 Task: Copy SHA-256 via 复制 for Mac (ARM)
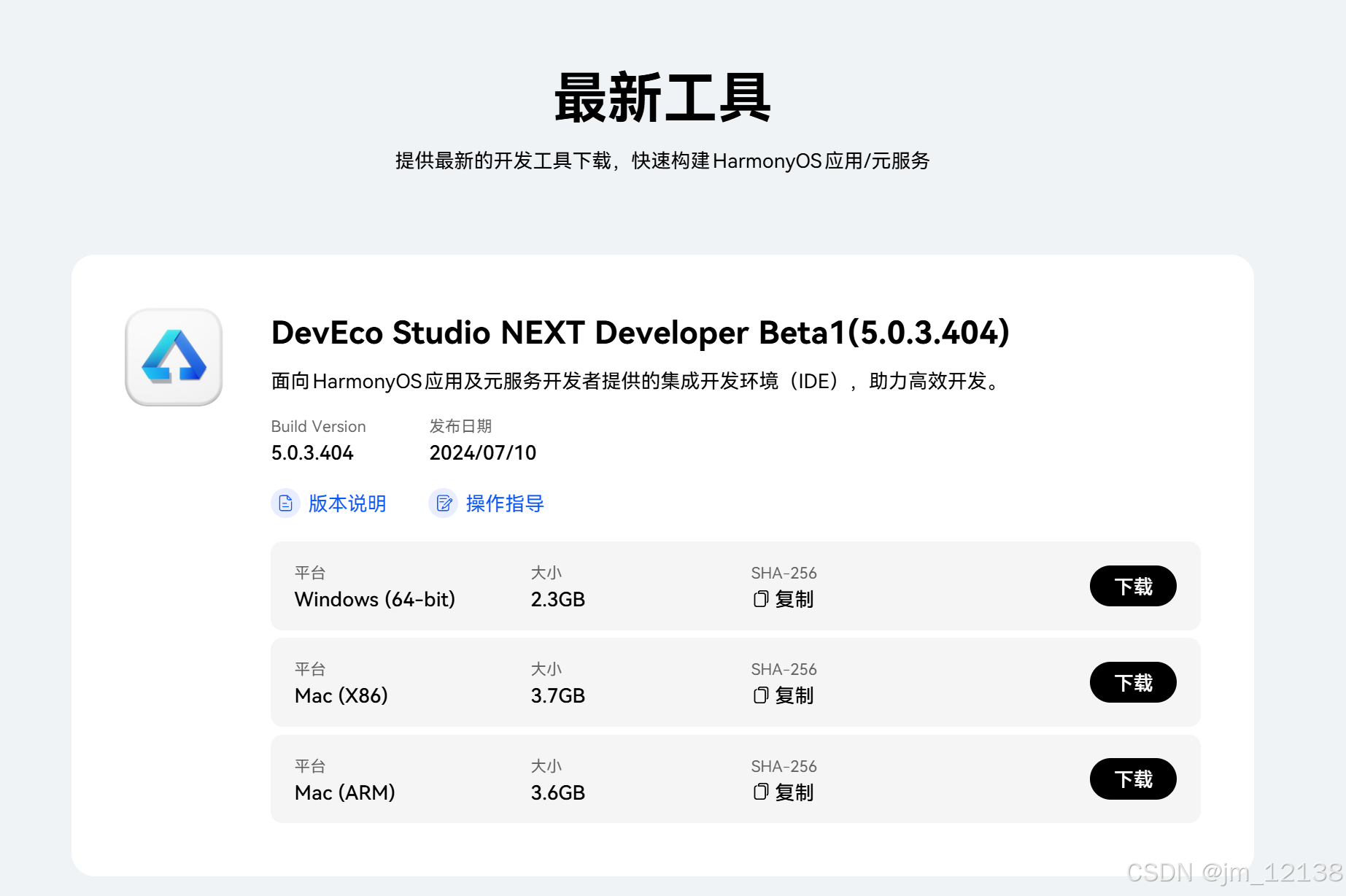(794, 792)
